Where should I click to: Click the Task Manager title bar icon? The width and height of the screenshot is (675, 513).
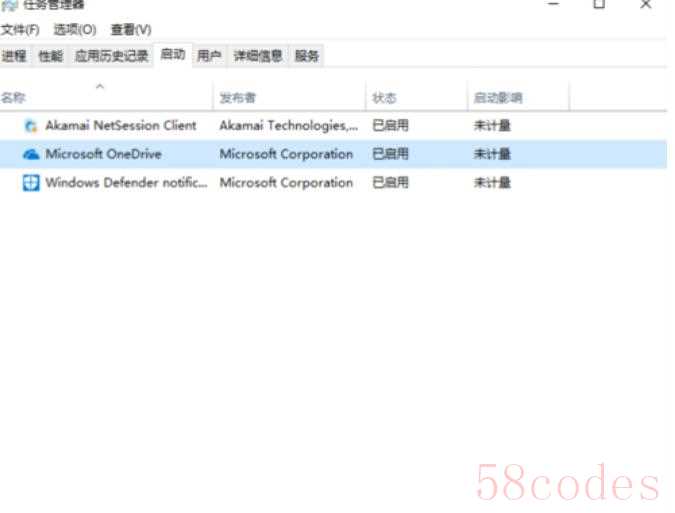coord(9,5)
